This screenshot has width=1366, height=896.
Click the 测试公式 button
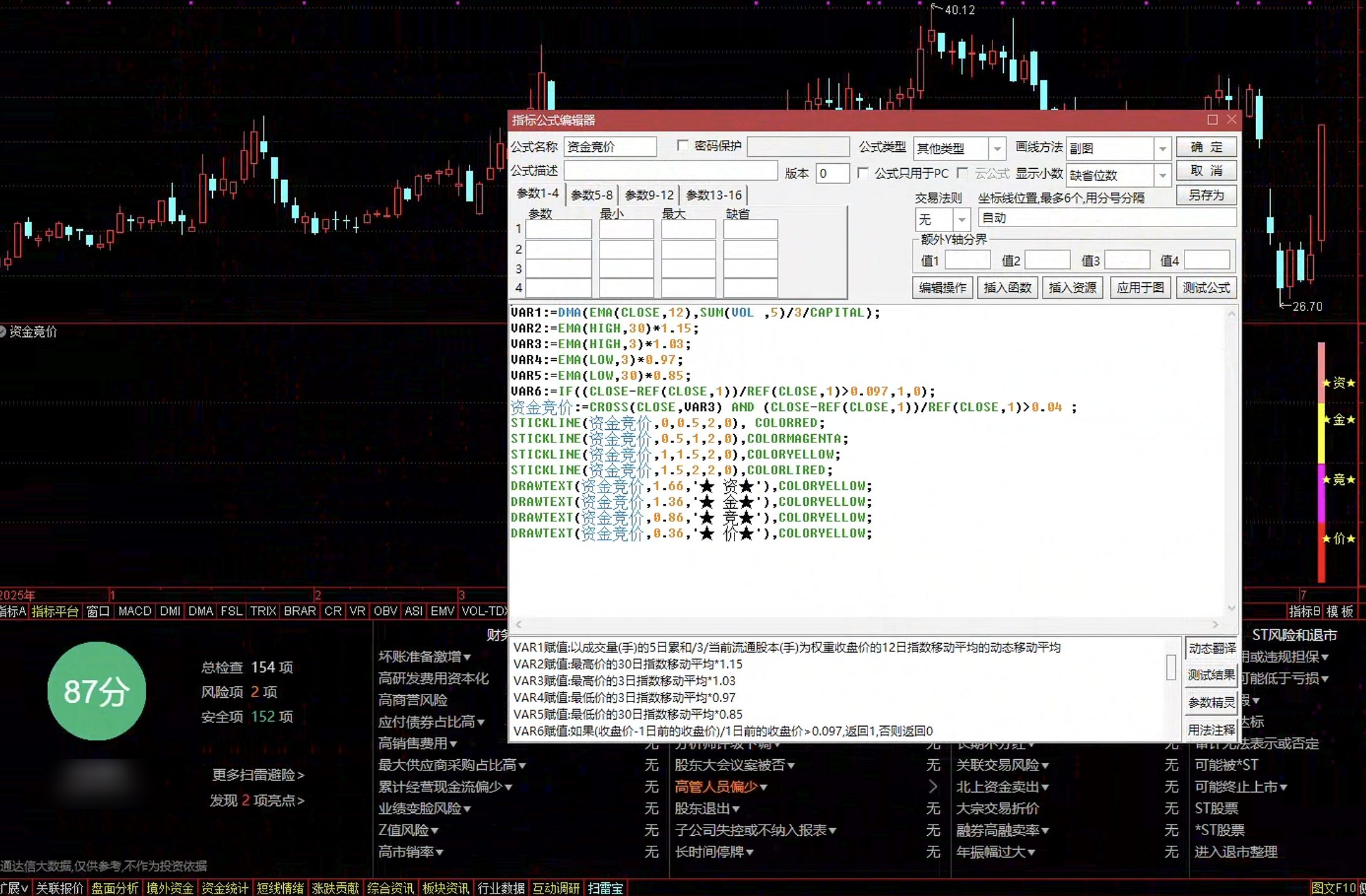click(x=1206, y=287)
